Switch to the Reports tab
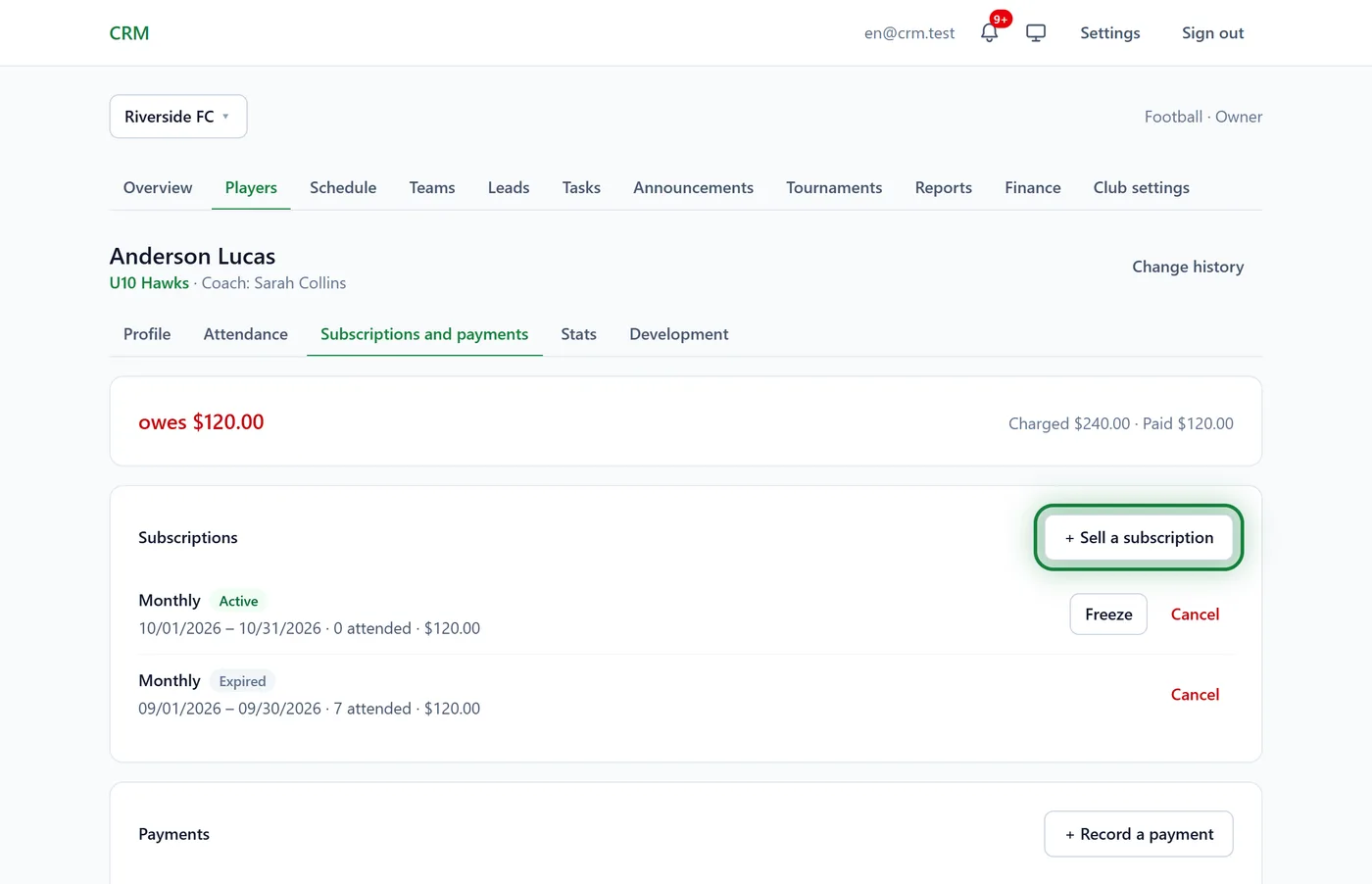Viewport: 1372px width, 884px height. point(944,187)
